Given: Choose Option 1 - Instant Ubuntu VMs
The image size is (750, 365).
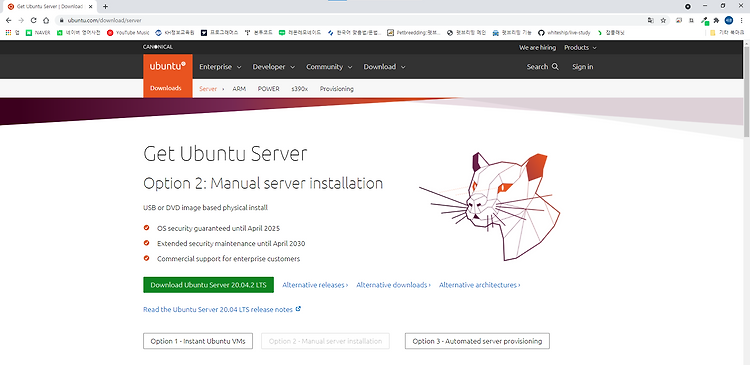Looking at the screenshot, I should [198, 341].
